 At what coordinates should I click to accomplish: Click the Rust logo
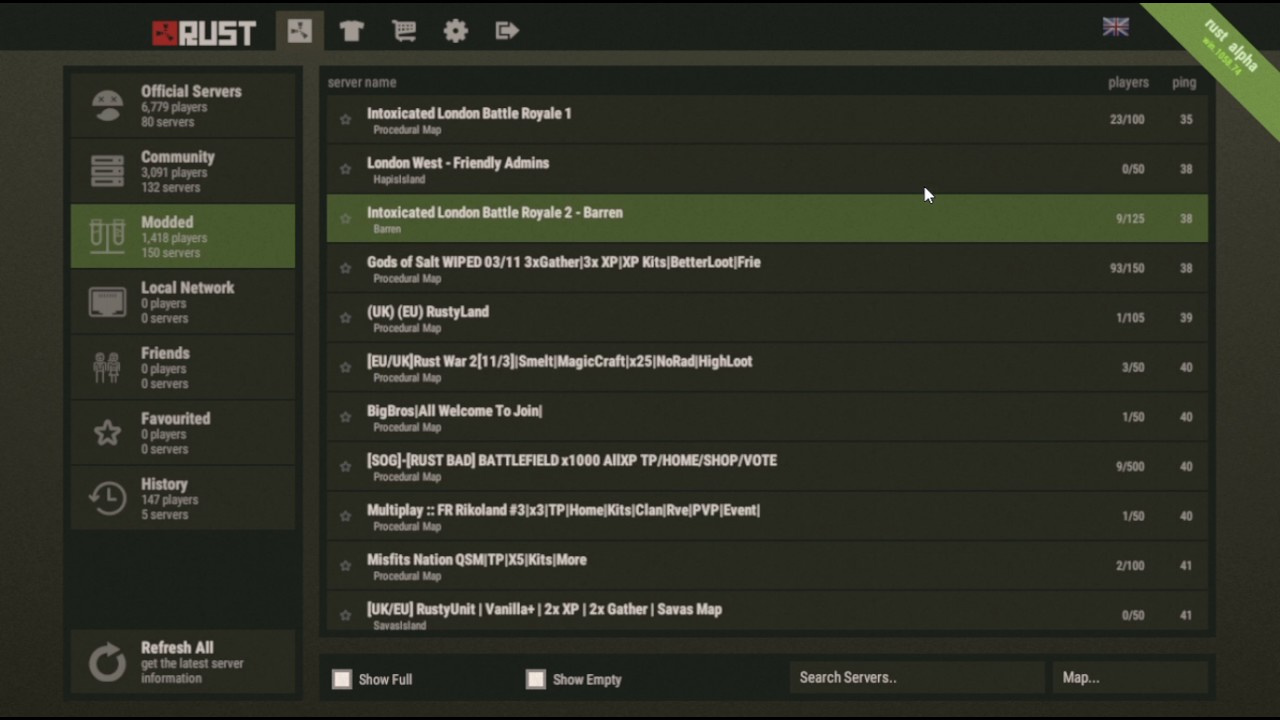coord(204,33)
